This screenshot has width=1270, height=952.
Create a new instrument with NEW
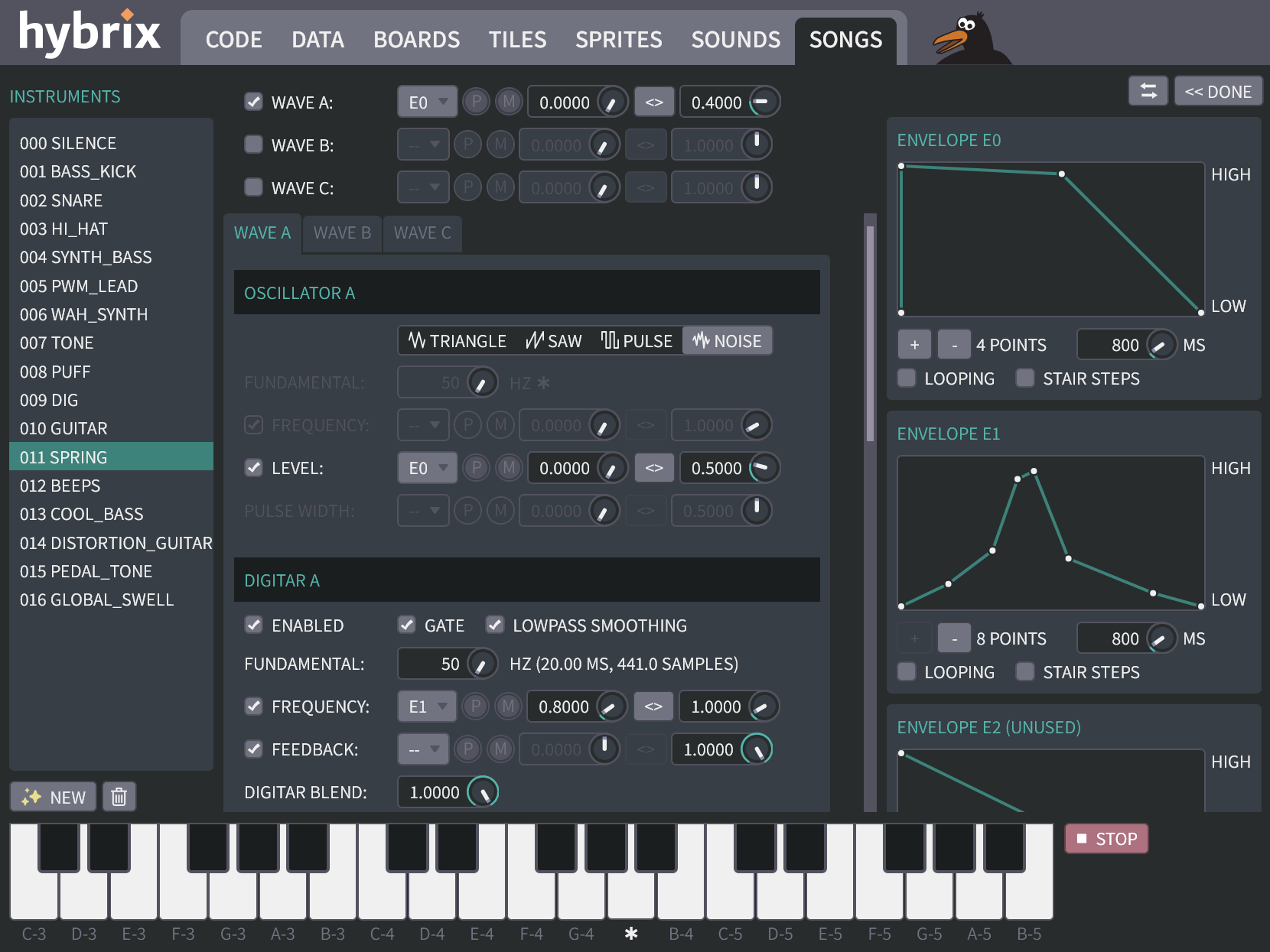(54, 797)
